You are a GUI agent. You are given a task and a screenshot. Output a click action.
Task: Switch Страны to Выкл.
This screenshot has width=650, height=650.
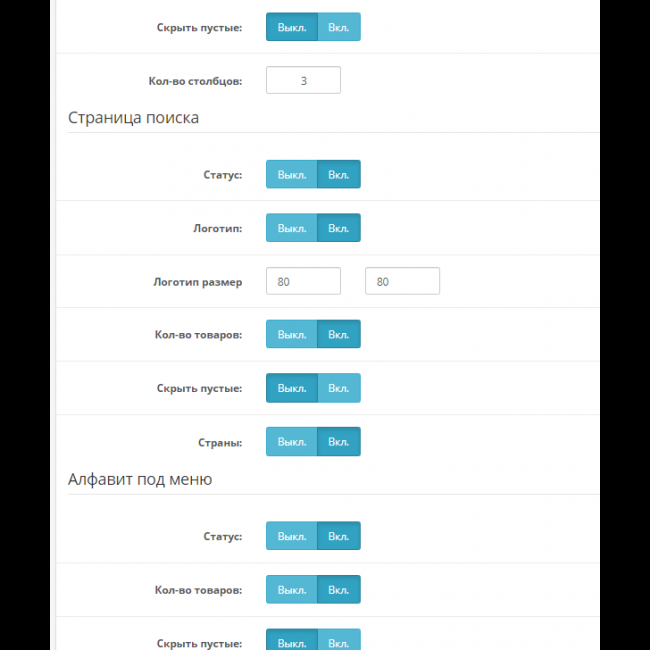tap(291, 441)
